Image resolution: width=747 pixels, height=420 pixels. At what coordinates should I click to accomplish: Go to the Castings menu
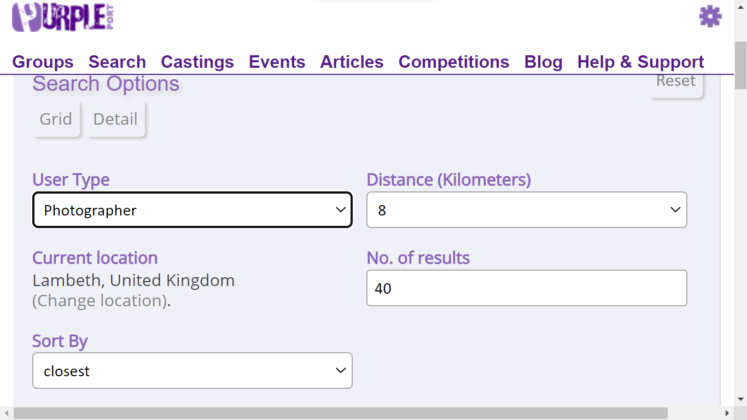(197, 62)
